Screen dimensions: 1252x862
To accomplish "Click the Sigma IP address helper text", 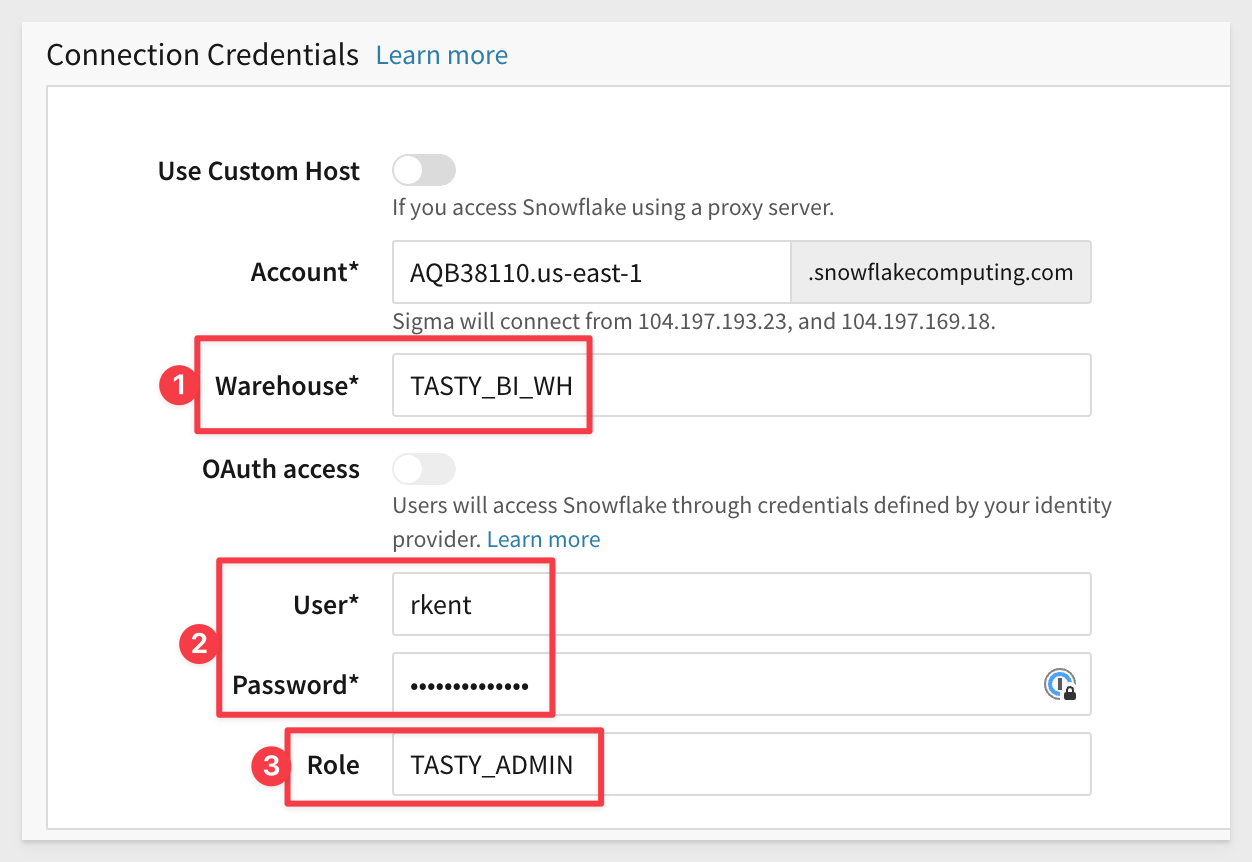I will click(x=694, y=322).
